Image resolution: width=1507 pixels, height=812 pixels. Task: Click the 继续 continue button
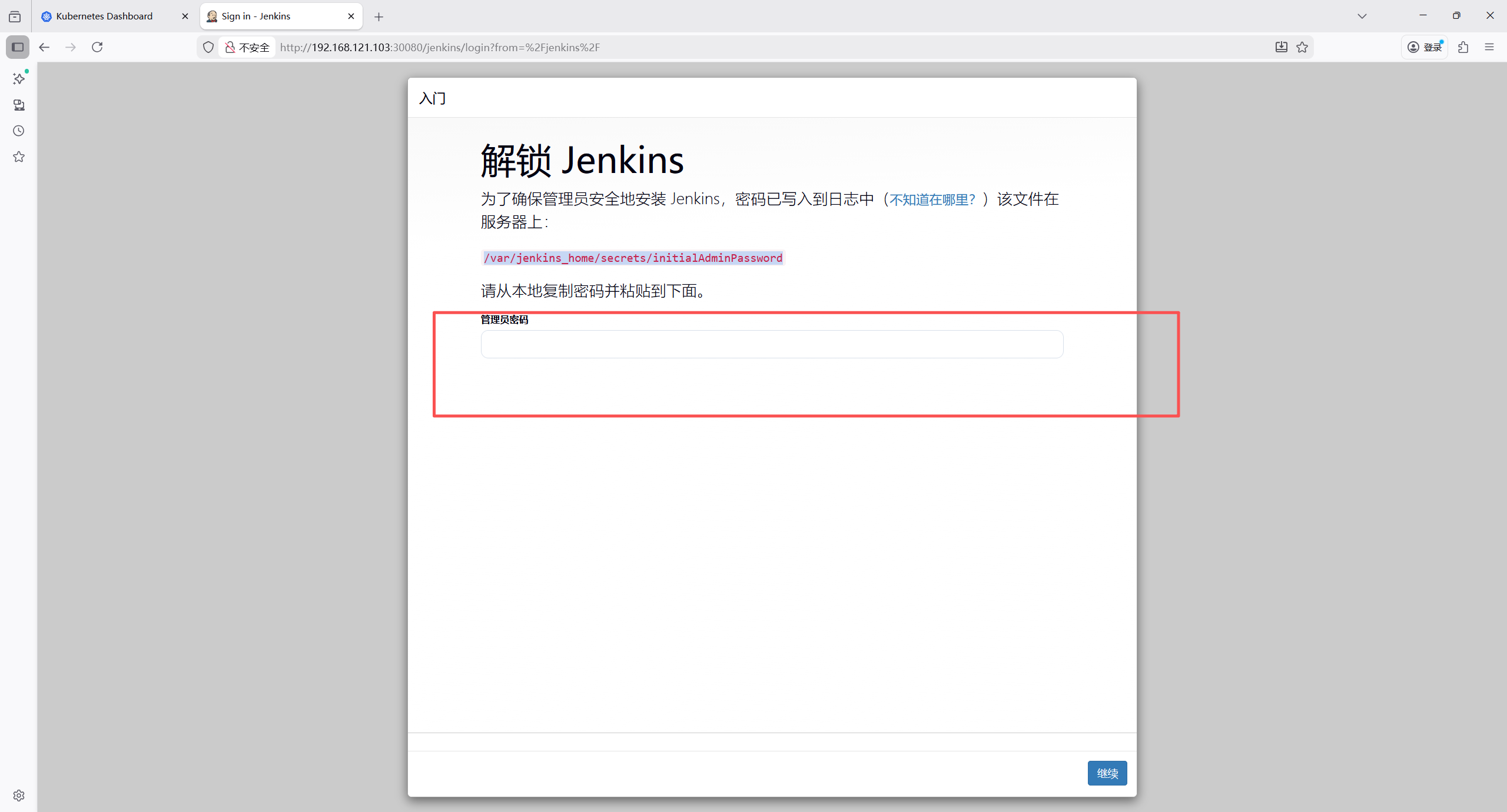point(1107,773)
